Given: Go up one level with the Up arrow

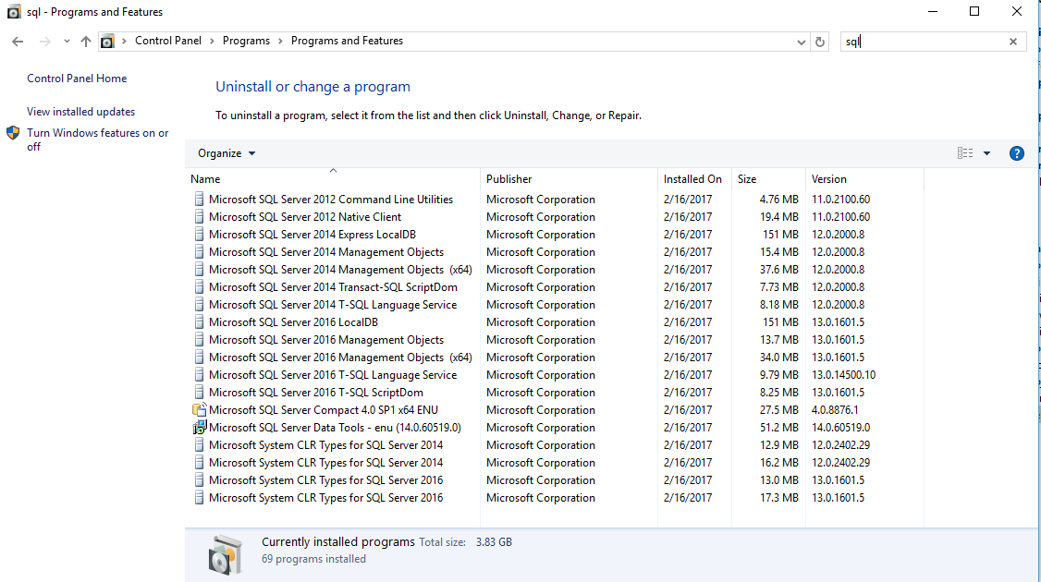Looking at the screenshot, I should tap(86, 41).
